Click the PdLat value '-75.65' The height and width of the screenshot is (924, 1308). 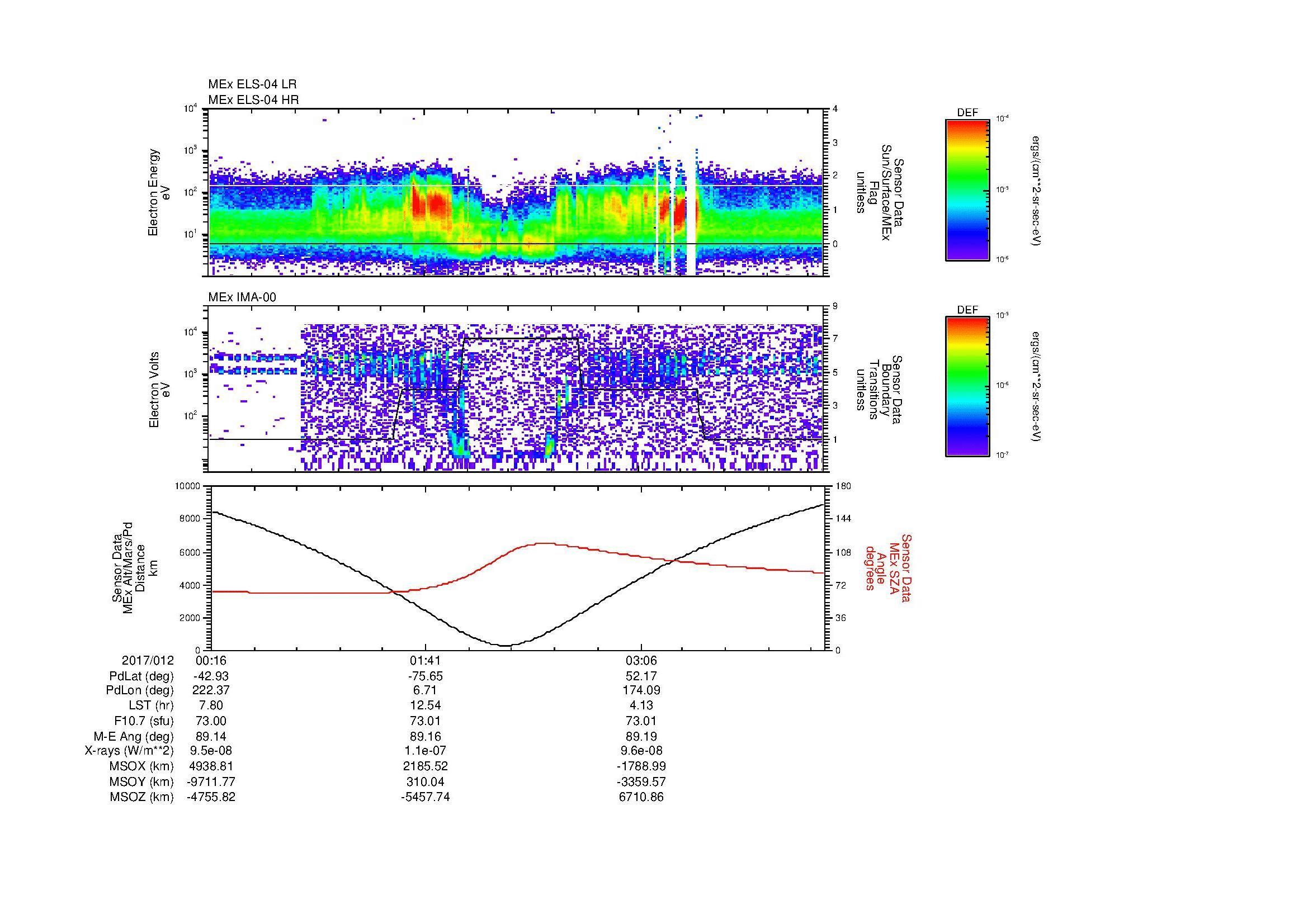(425, 676)
